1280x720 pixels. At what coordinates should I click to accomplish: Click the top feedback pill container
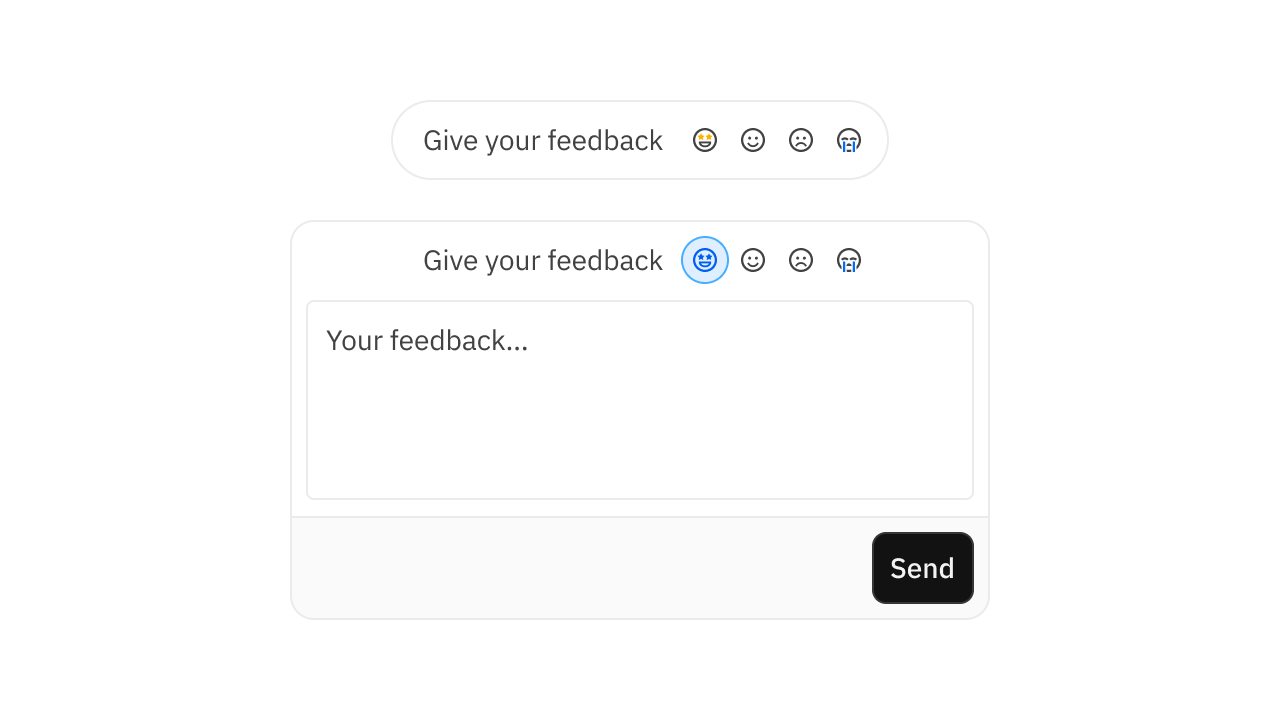[x=639, y=140]
